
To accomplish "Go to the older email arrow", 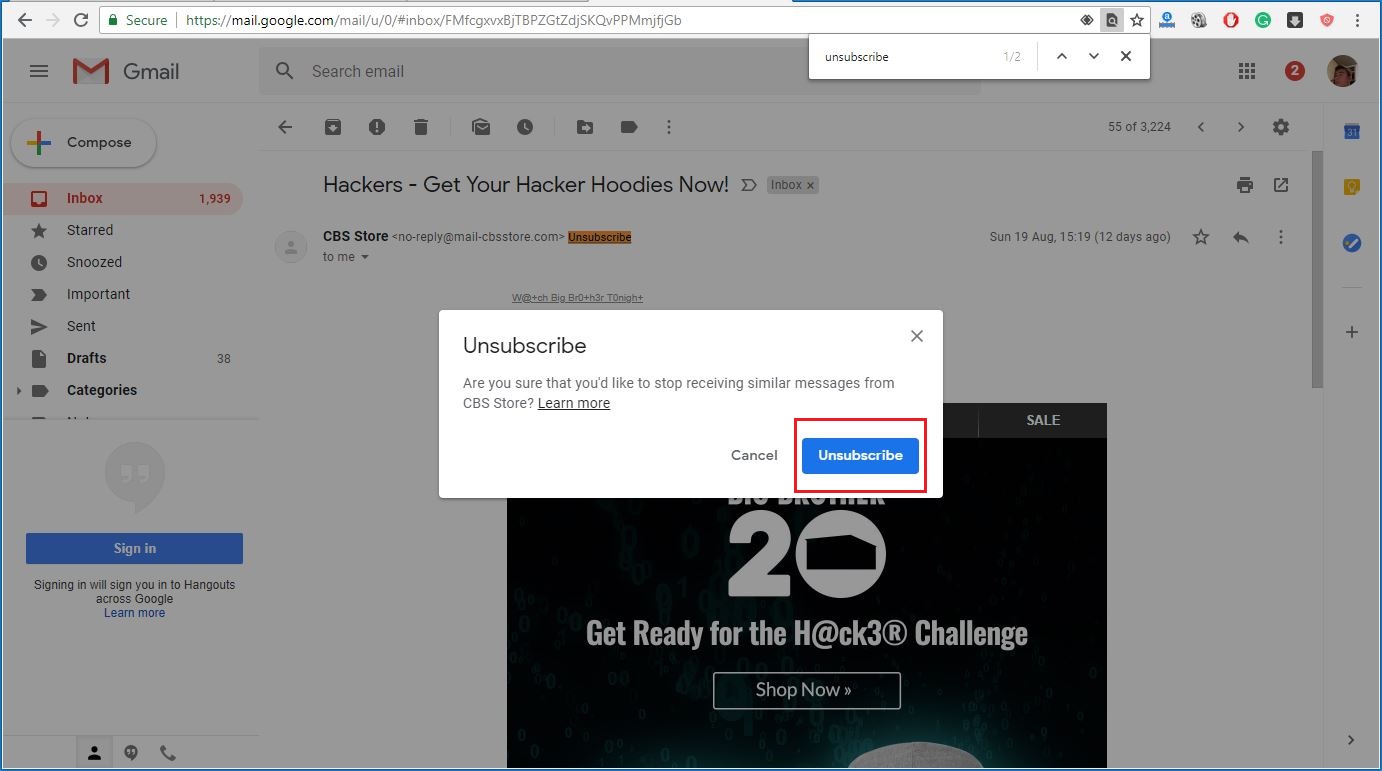I will [x=1241, y=127].
